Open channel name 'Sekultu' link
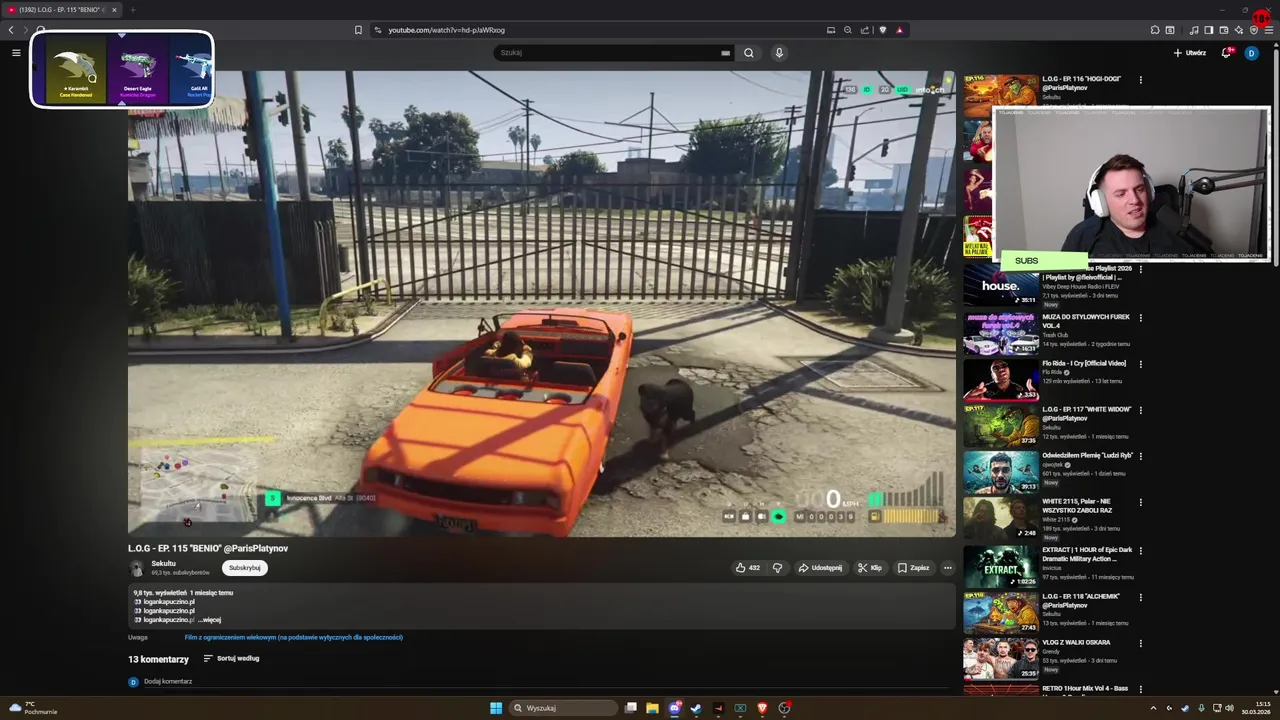 (x=163, y=564)
